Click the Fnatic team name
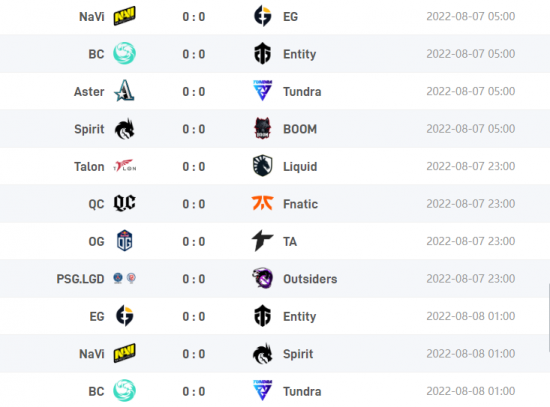 click(301, 204)
